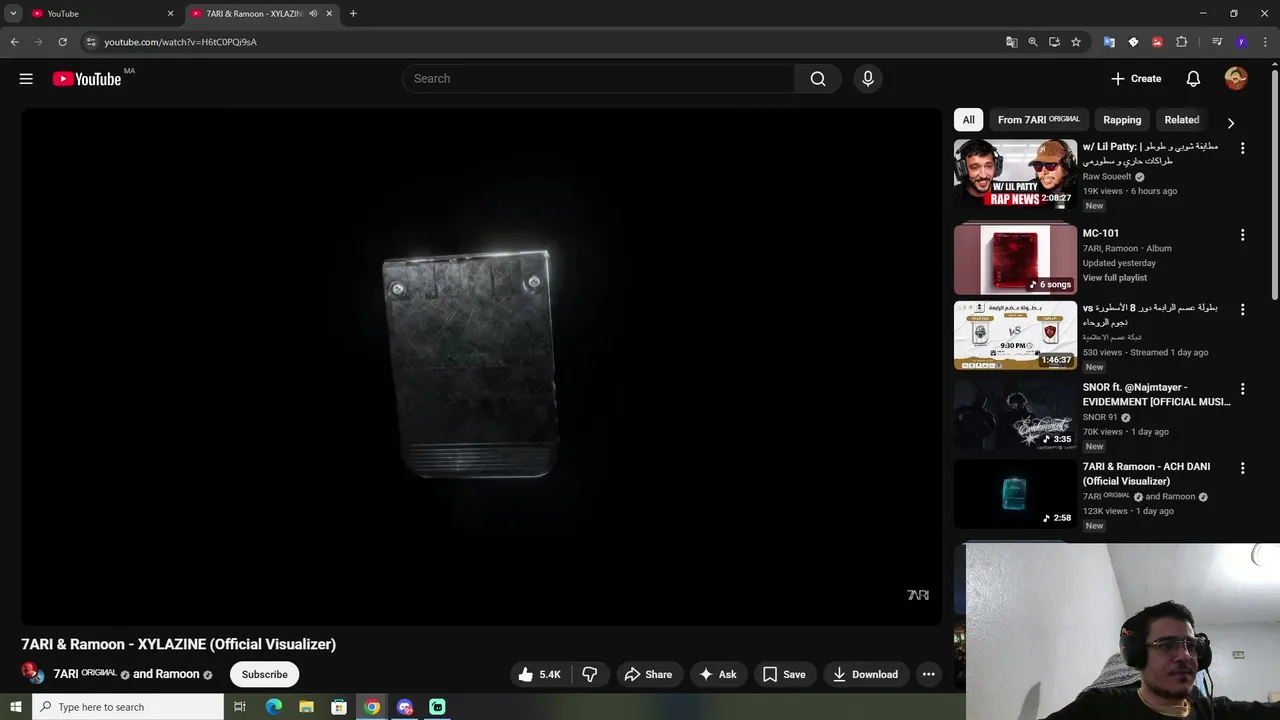Screen dimensions: 1280x720
Task: Subscribe to the 7ARI ORIGINAL channel
Action: coord(265,675)
